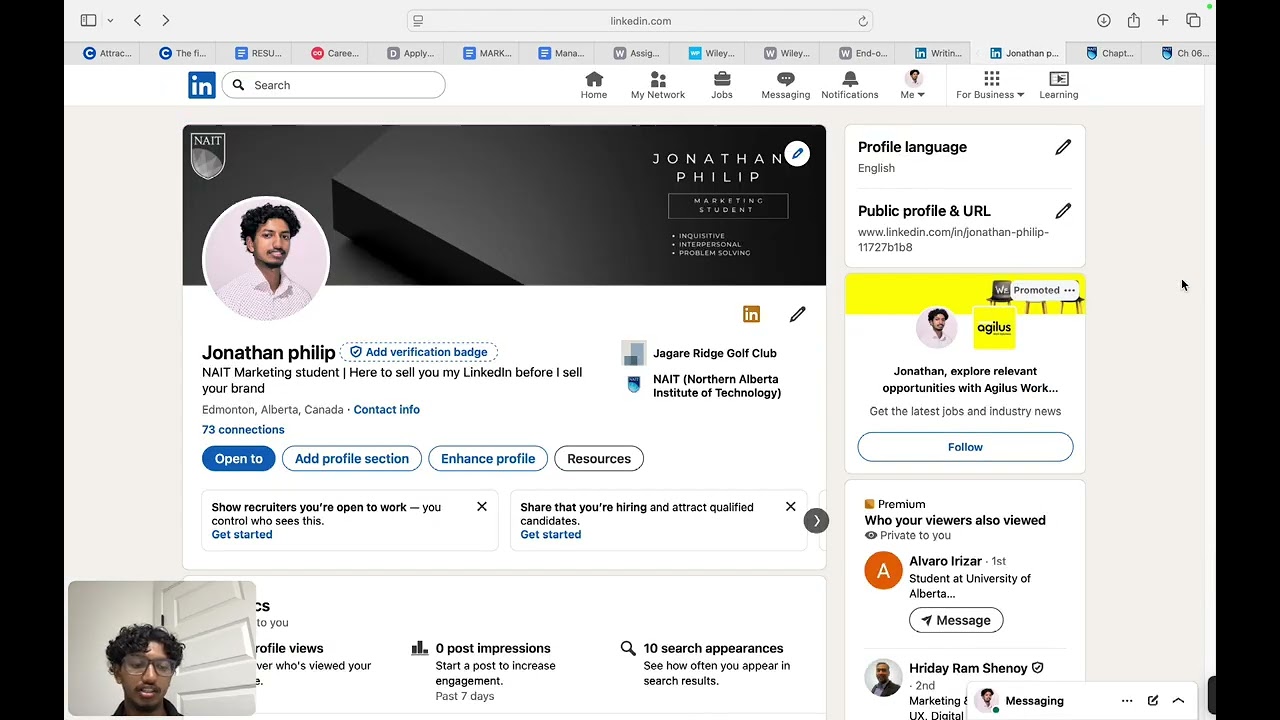Screen dimensions: 1280x720
Task: Open the Notifications bell
Action: pyautogui.click(x=850, y=85)
